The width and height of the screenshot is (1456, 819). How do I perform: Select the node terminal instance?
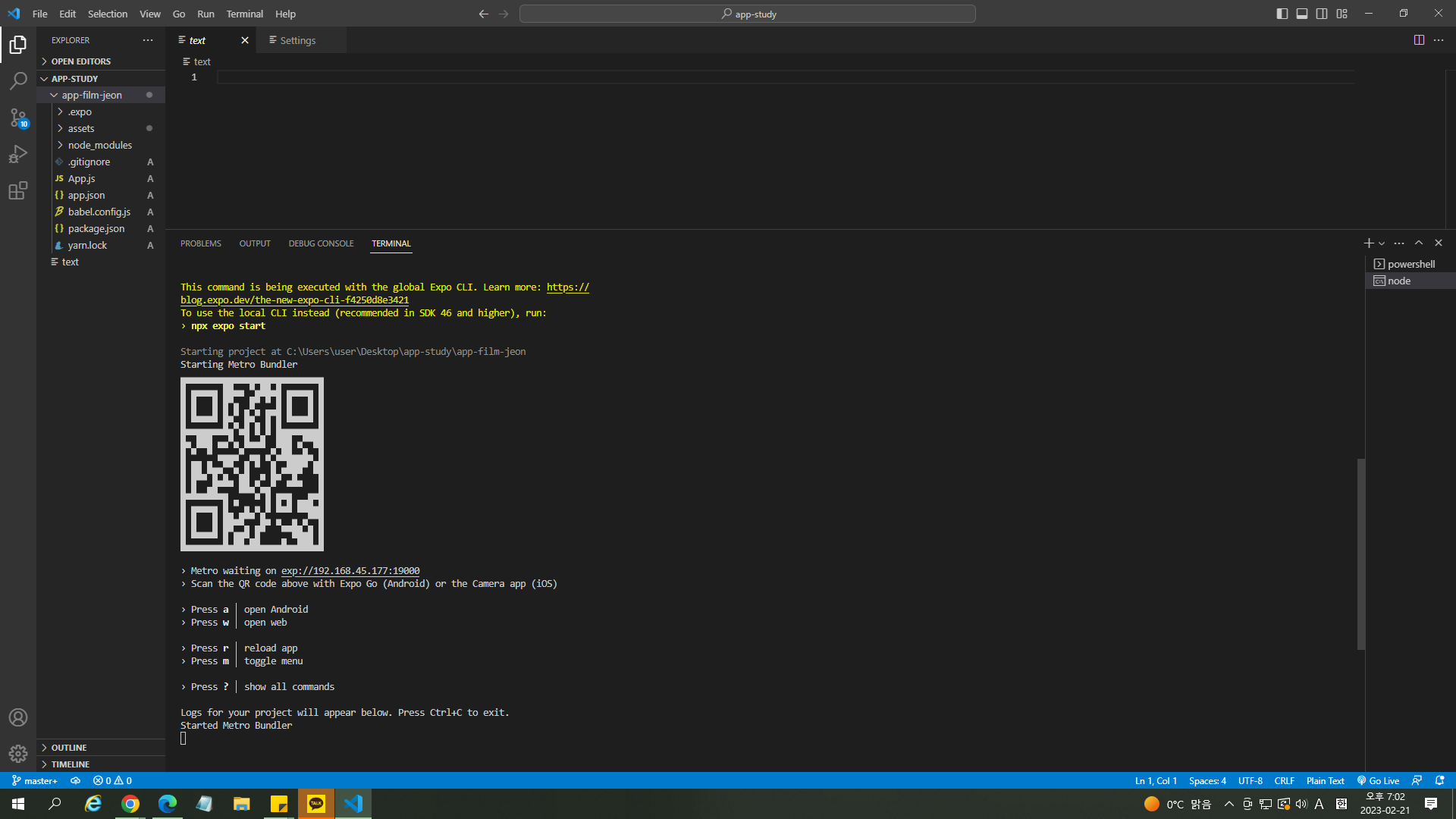coord(1410,281)
